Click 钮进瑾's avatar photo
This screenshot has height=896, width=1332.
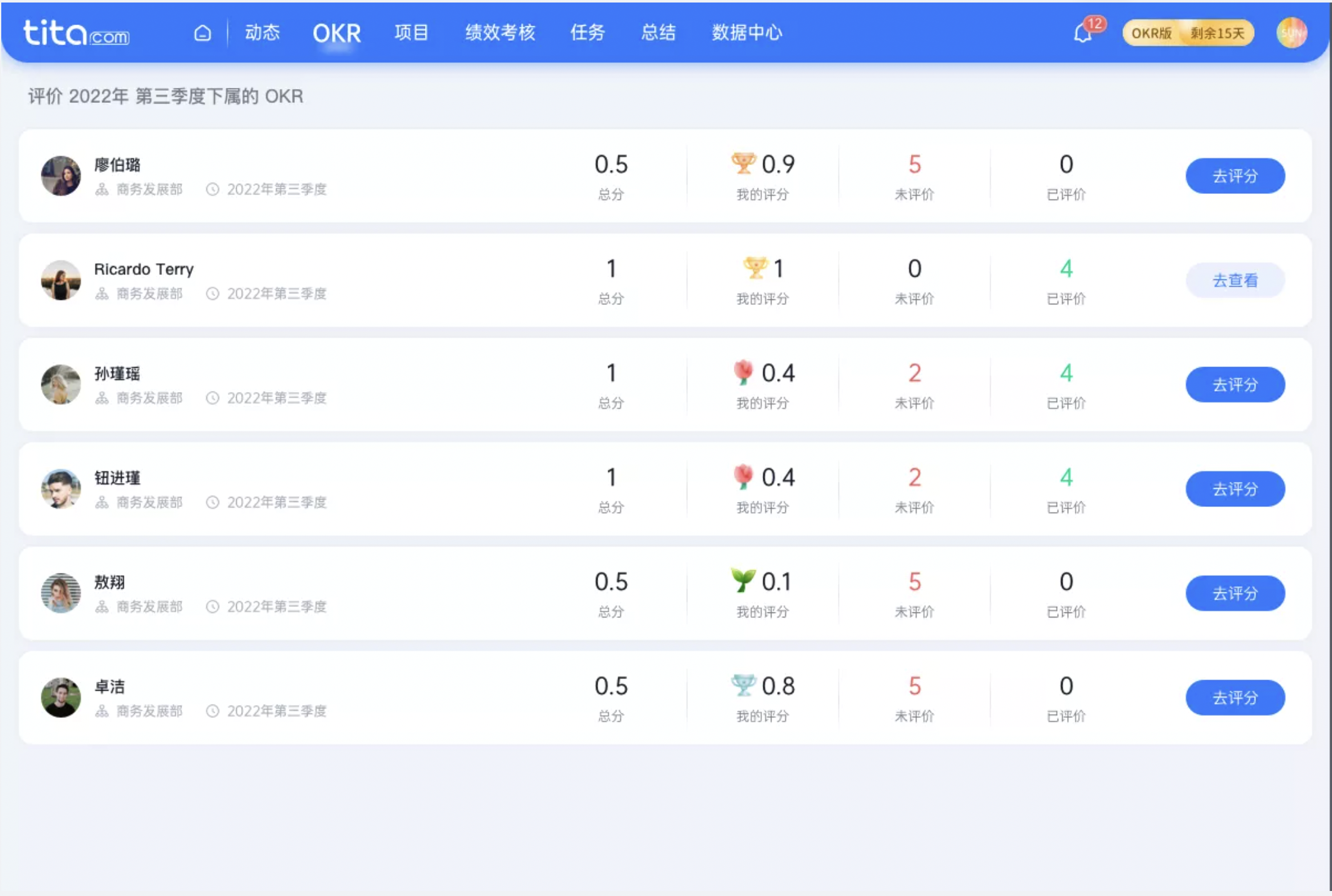[61, 488]
